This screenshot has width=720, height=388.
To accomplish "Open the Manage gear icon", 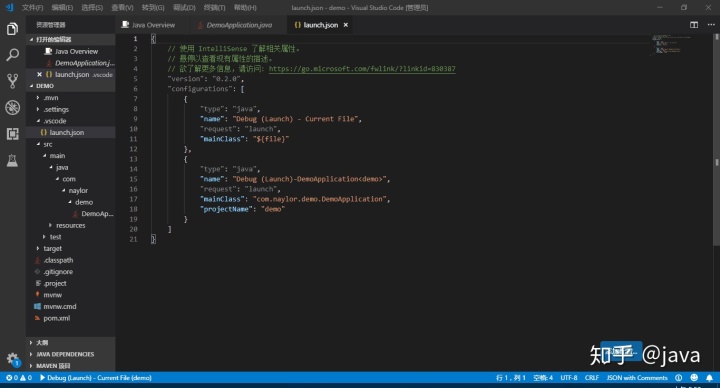I will (12, 359).
